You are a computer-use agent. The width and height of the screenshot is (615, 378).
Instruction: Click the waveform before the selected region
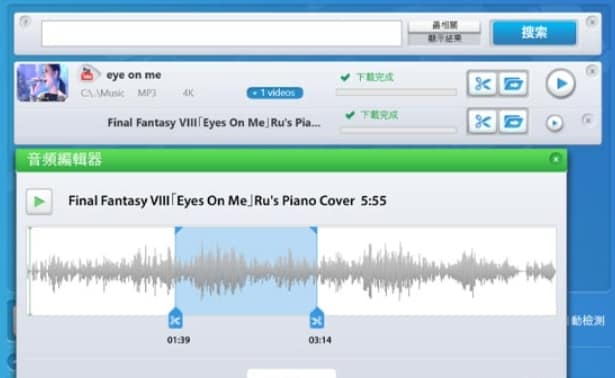click(x=102, y=271)
